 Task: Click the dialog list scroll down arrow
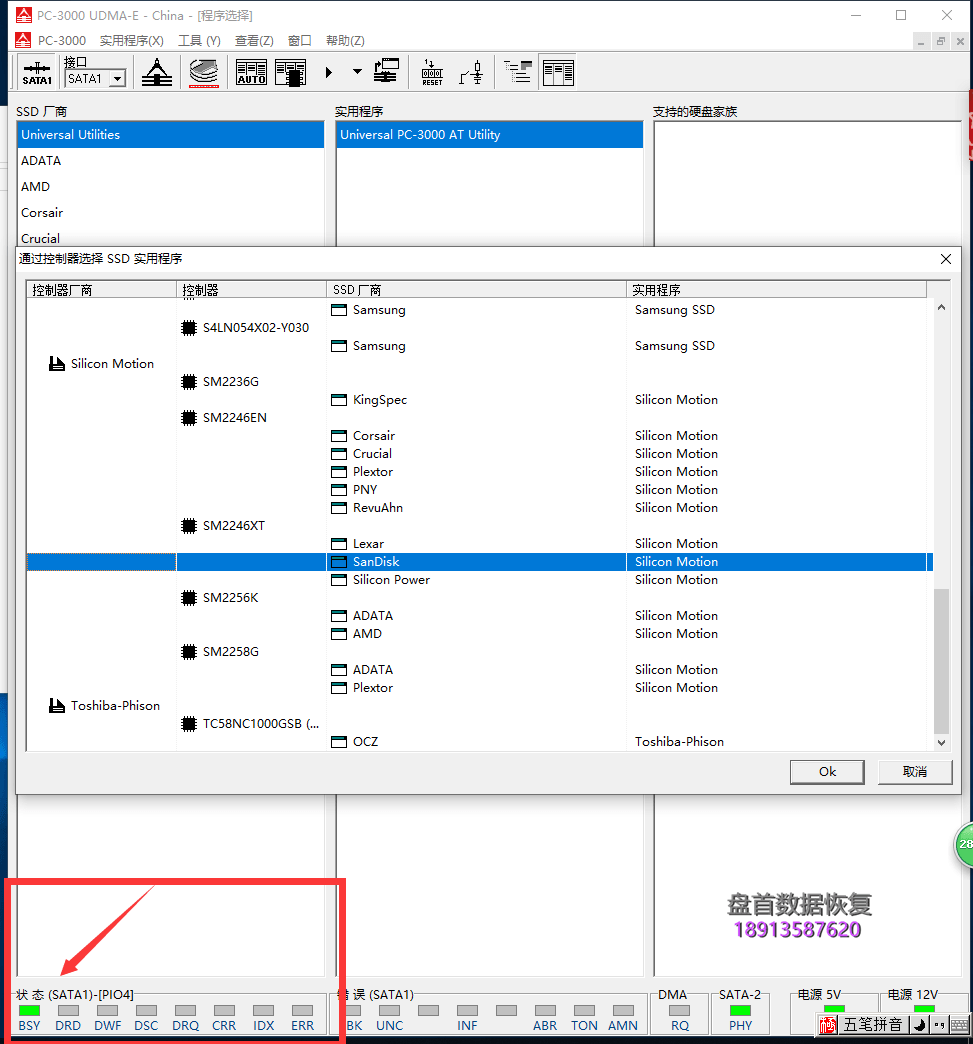[941, 742]
